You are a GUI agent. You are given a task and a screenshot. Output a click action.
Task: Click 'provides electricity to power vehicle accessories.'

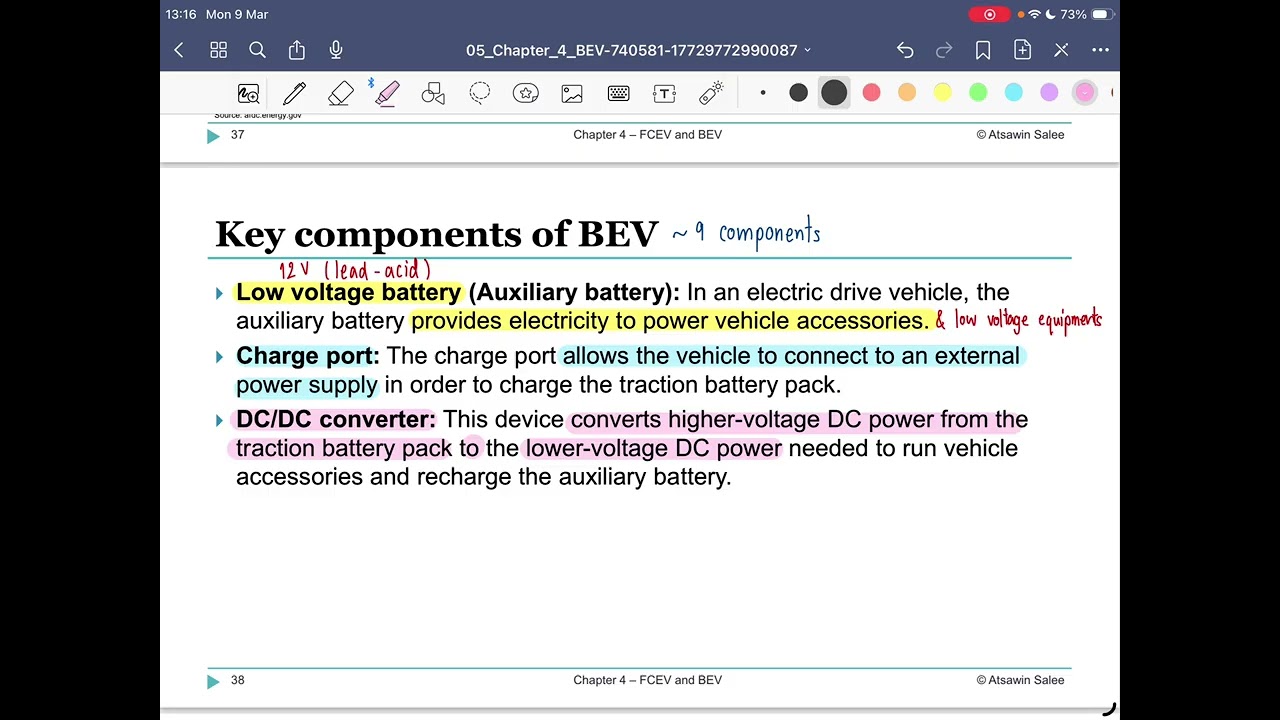click(x=670, y=321)
